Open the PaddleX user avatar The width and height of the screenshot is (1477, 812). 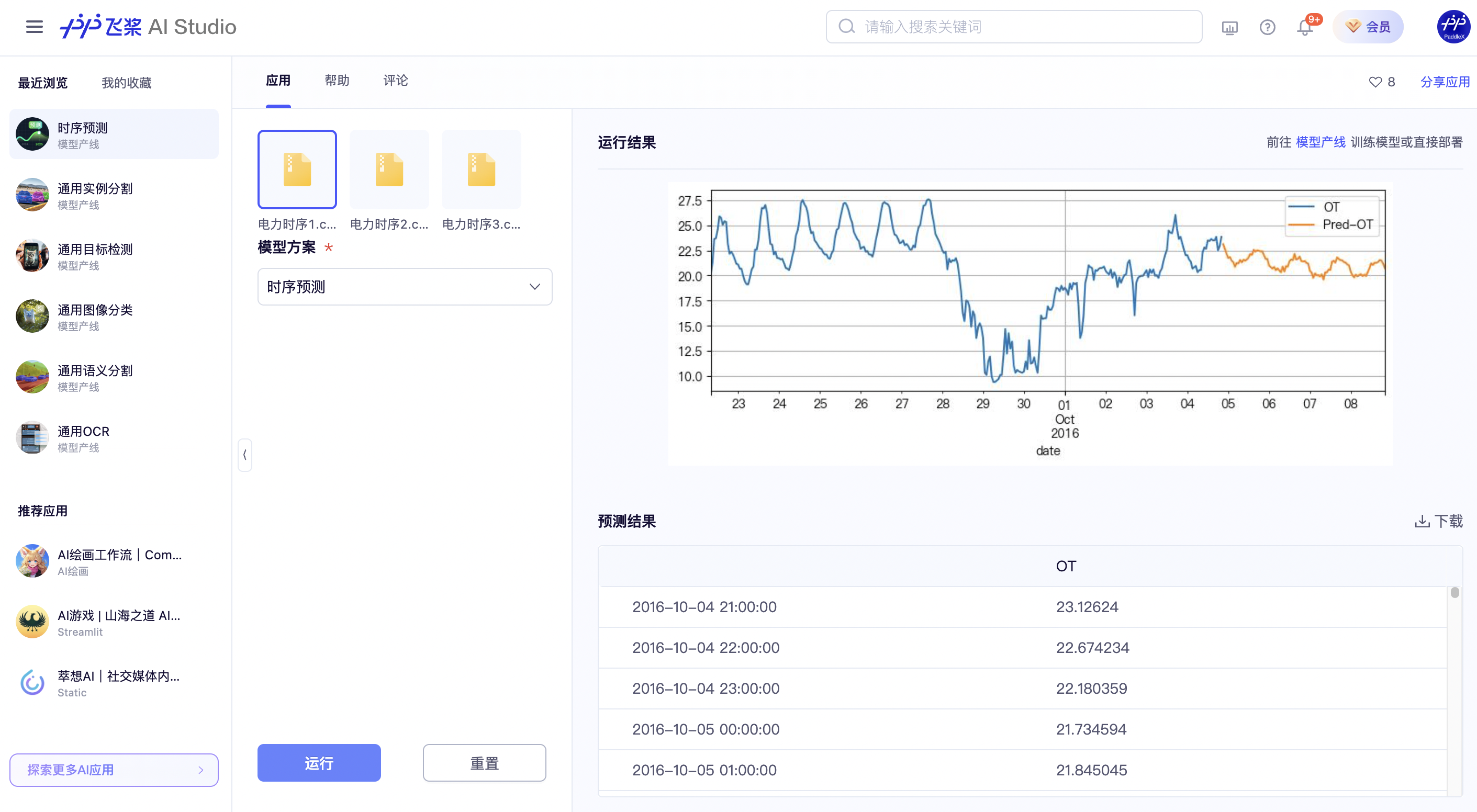point(1453,26)
